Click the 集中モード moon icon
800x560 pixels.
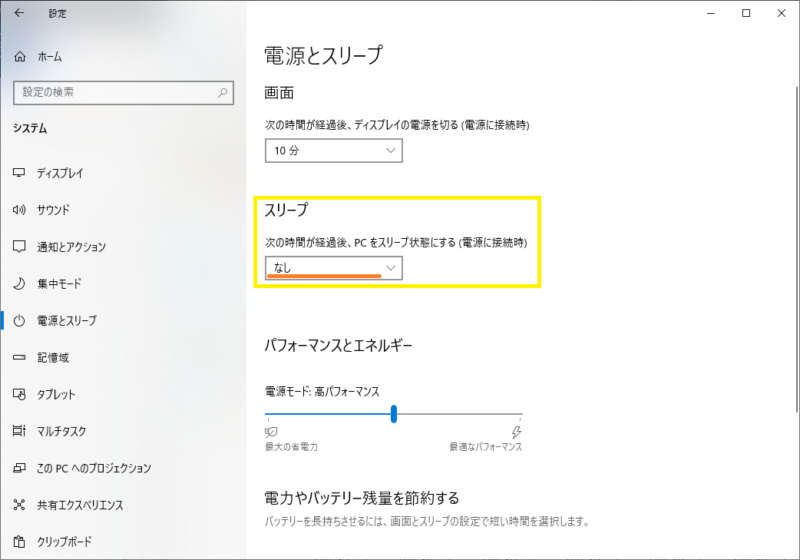pyautogui.click(x=19, y=284)
